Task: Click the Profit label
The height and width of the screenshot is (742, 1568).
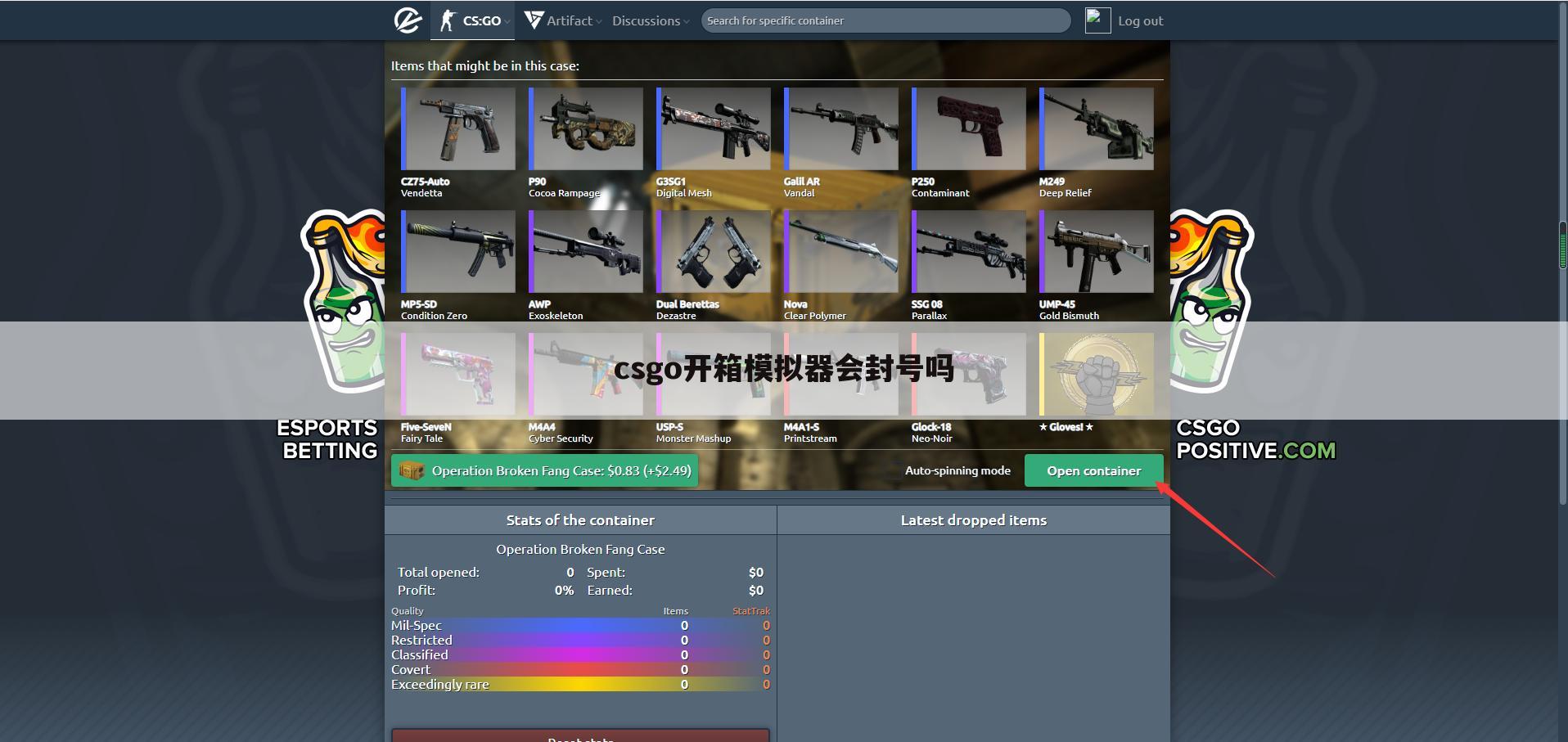Action: click(x=417, y=591)
